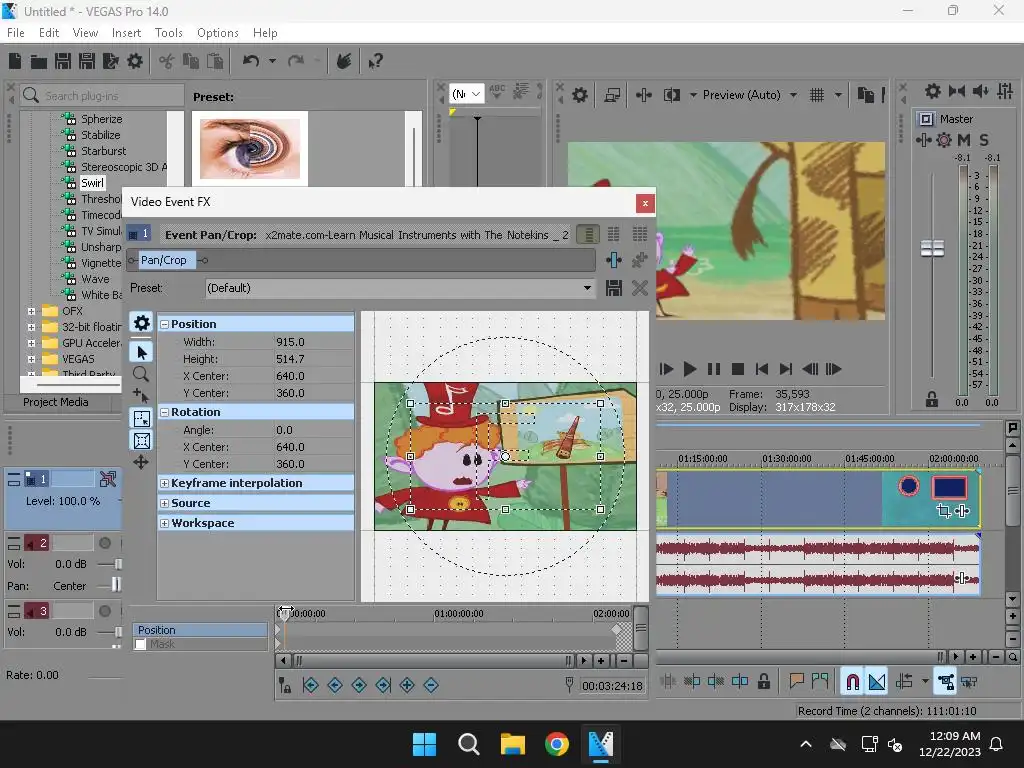The height and width of the screenshot is (768, 1024).
Task: Expand the OFX folder in plug-in tree
Action: click(x=31, y=311)
